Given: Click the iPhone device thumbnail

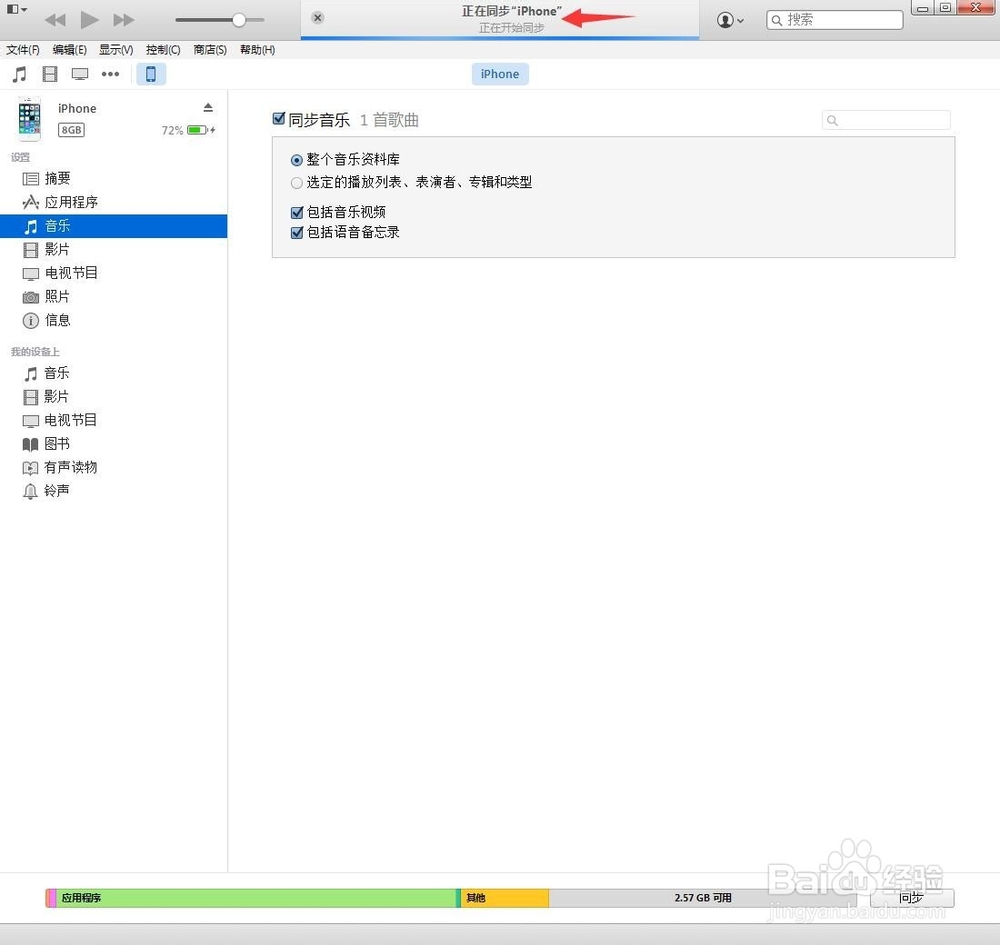Looking at the screenshot, I should [29, 119].
